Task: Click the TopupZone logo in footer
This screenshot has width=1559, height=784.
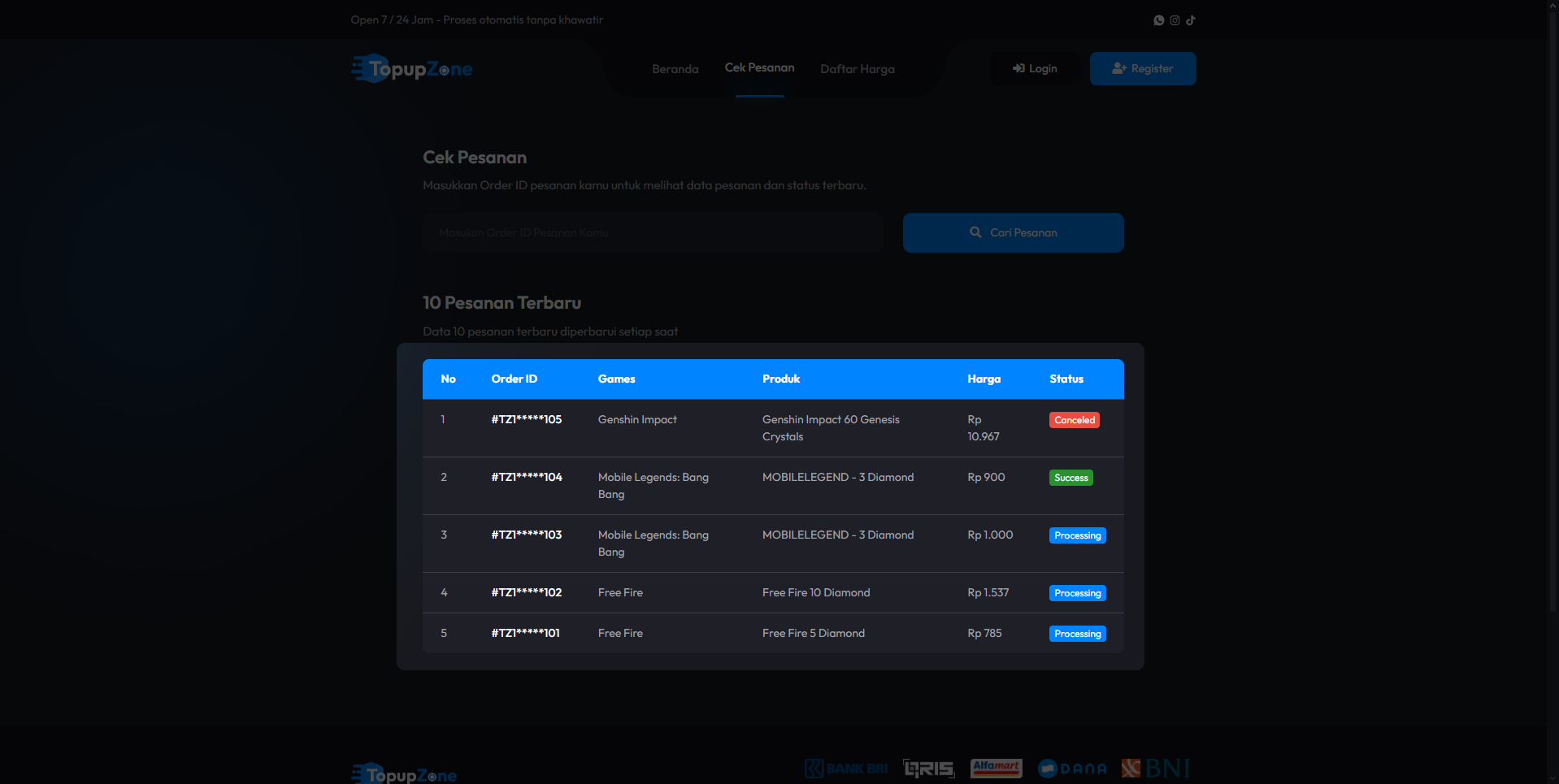Action: (x=405, y=773)
